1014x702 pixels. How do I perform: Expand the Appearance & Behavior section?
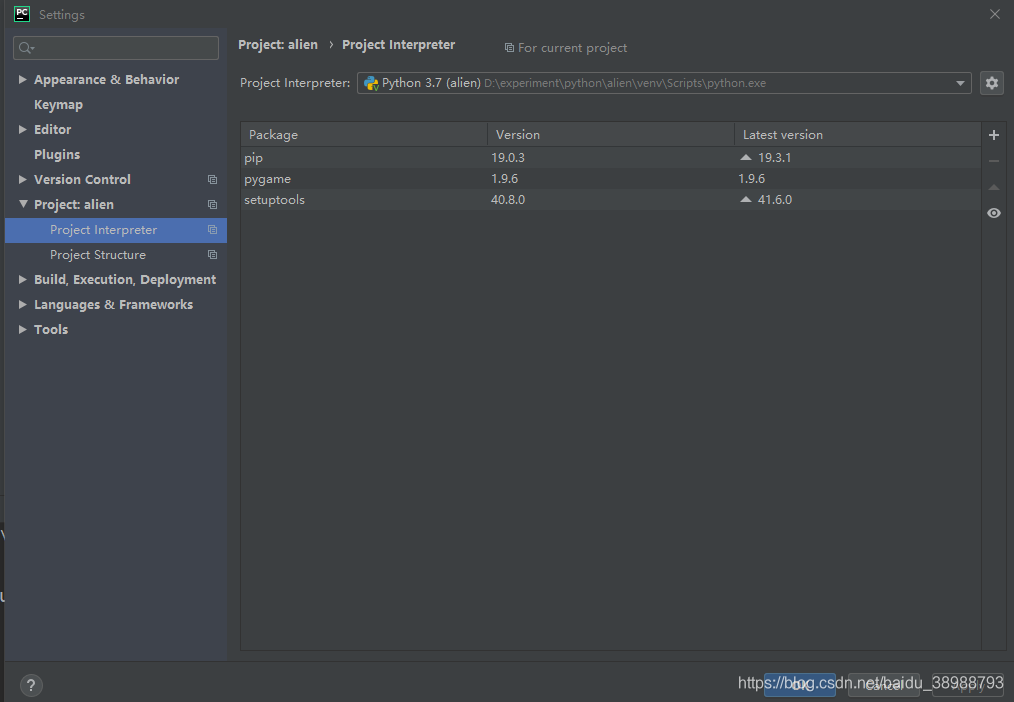point(22,79)
